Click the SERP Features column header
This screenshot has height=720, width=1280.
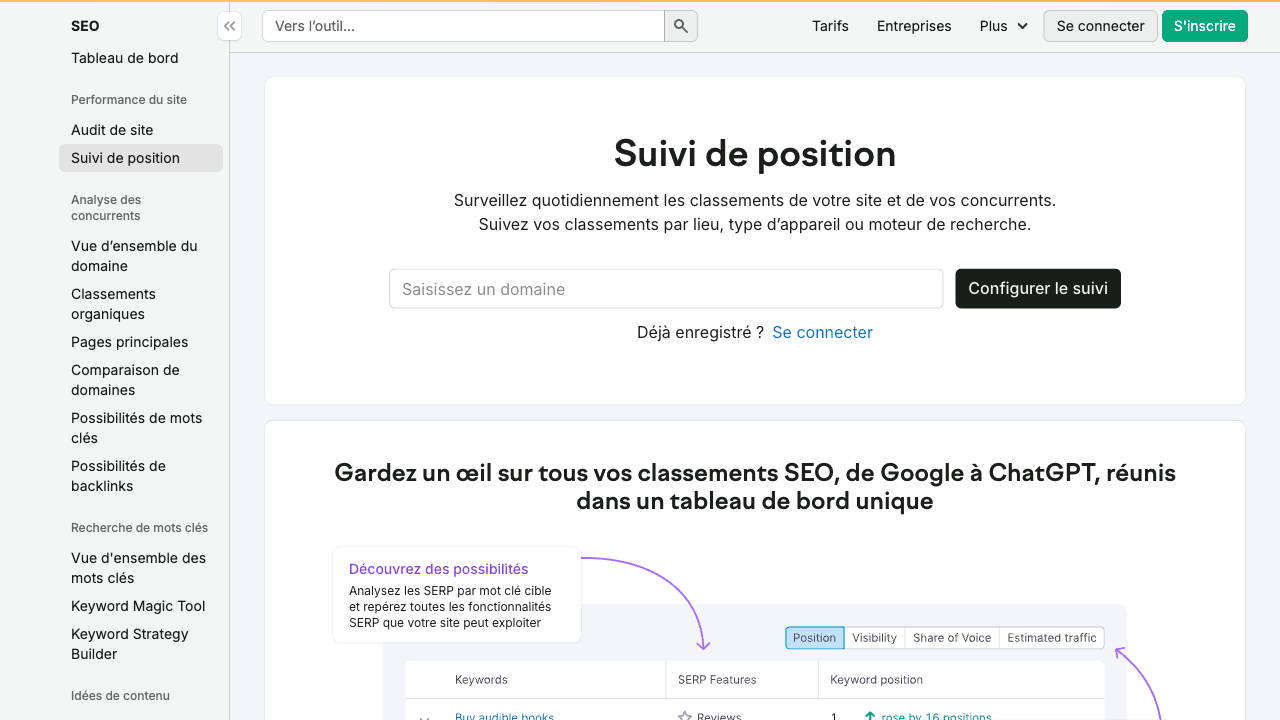717,680
